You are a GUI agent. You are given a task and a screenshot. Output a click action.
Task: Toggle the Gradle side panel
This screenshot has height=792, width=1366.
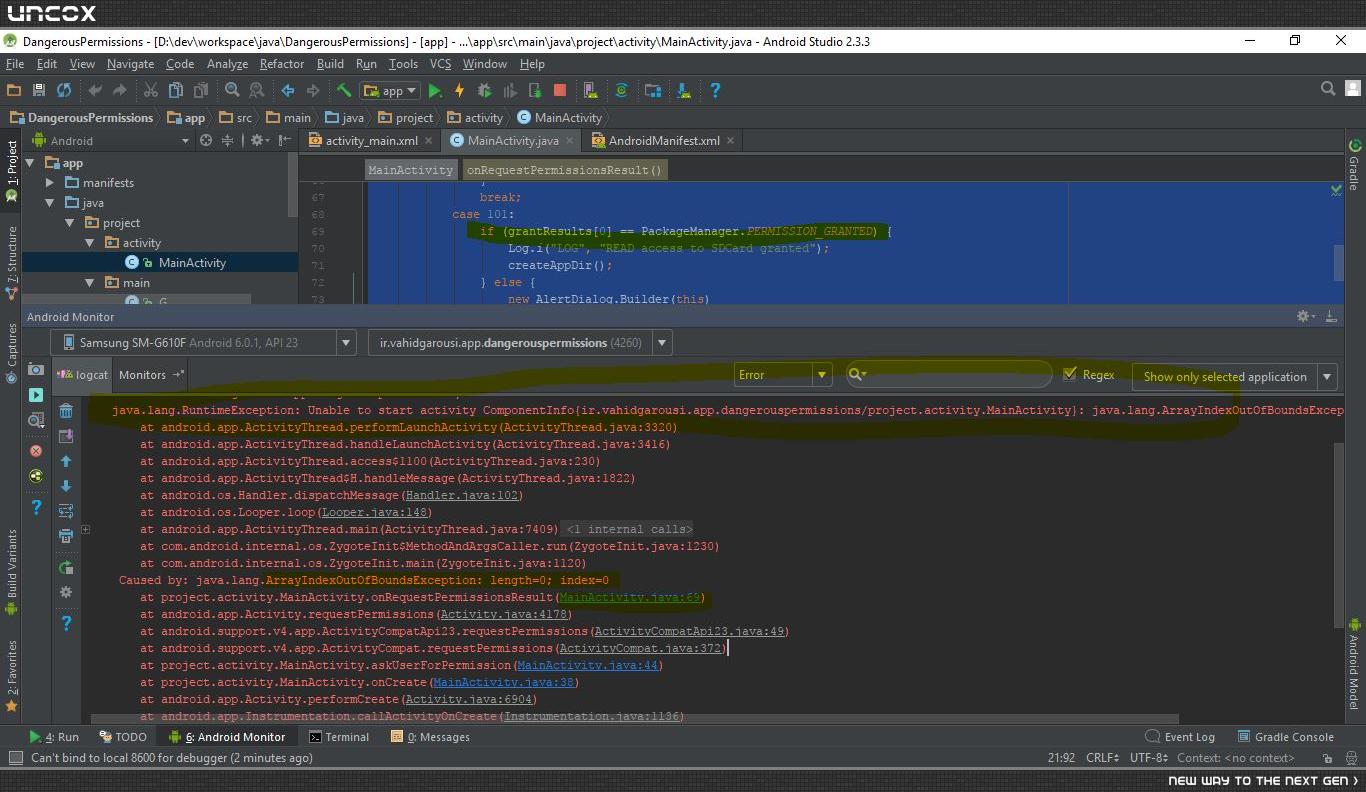1354,165
